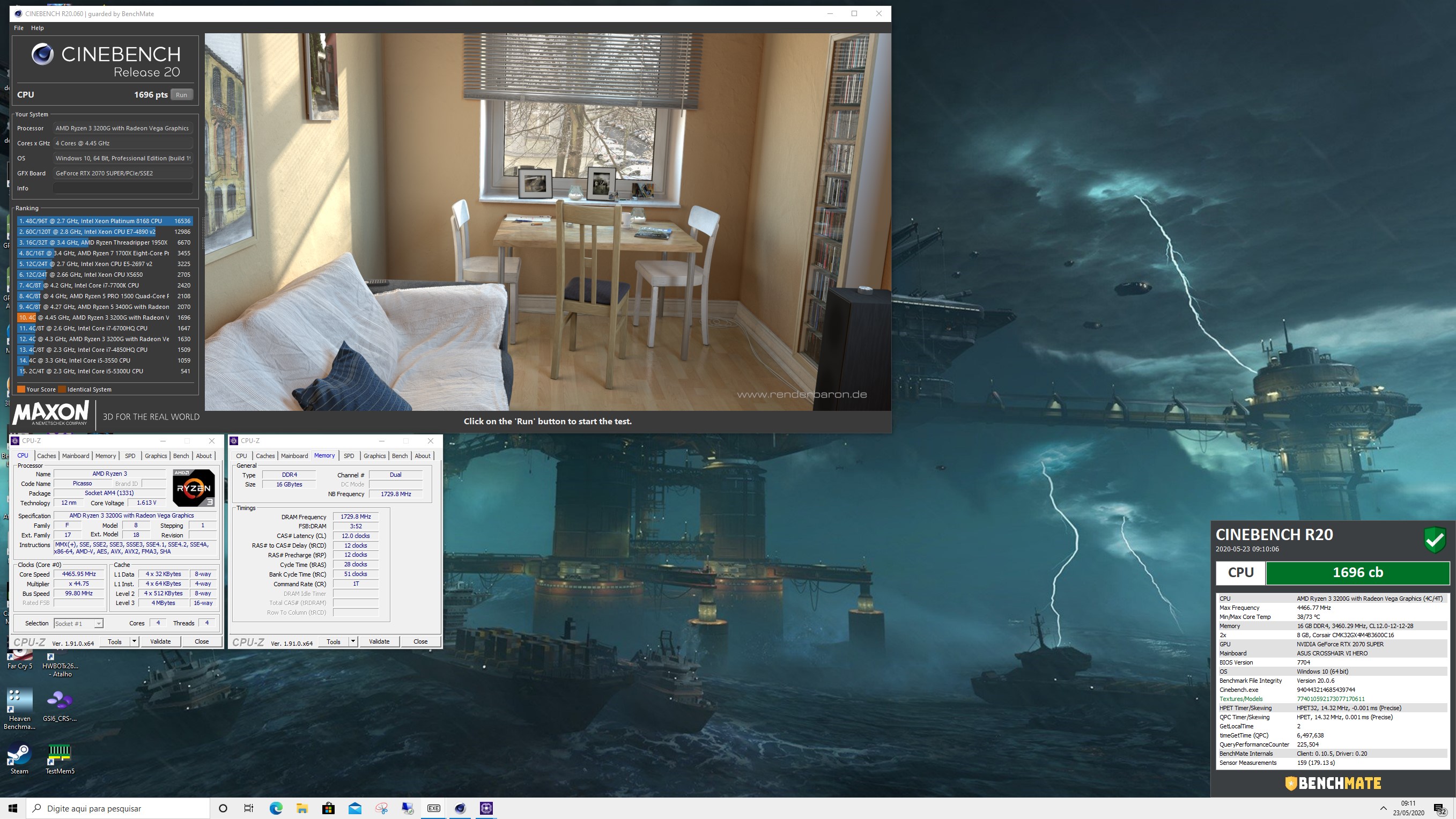This screenshot has height=819, width=1456.
Task: Open File Explorer from the taskbar
Action: pos(302,808)
